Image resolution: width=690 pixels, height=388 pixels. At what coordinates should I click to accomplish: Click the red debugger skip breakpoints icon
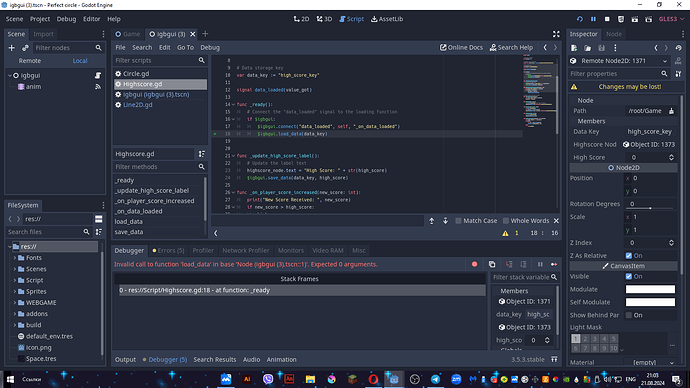pos(474,264)
